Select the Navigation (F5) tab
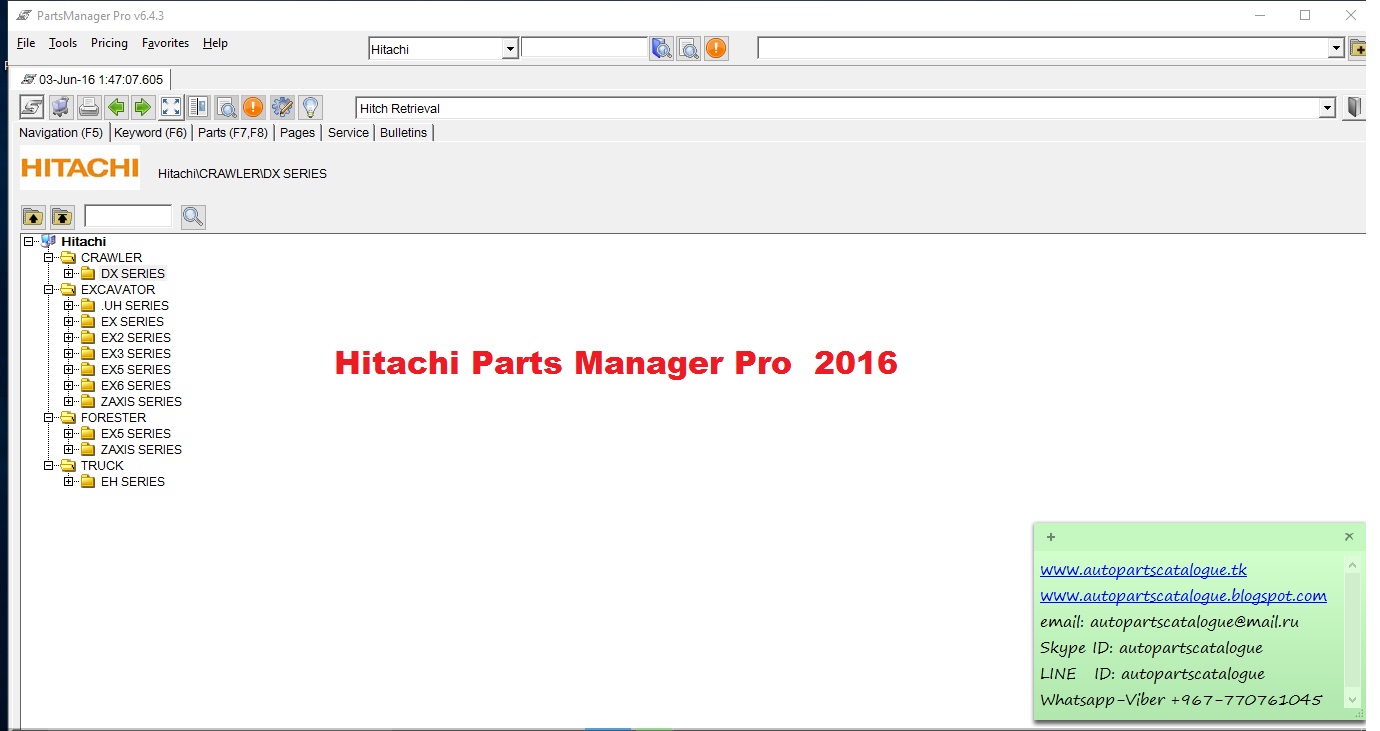 (x=61, y=132)
